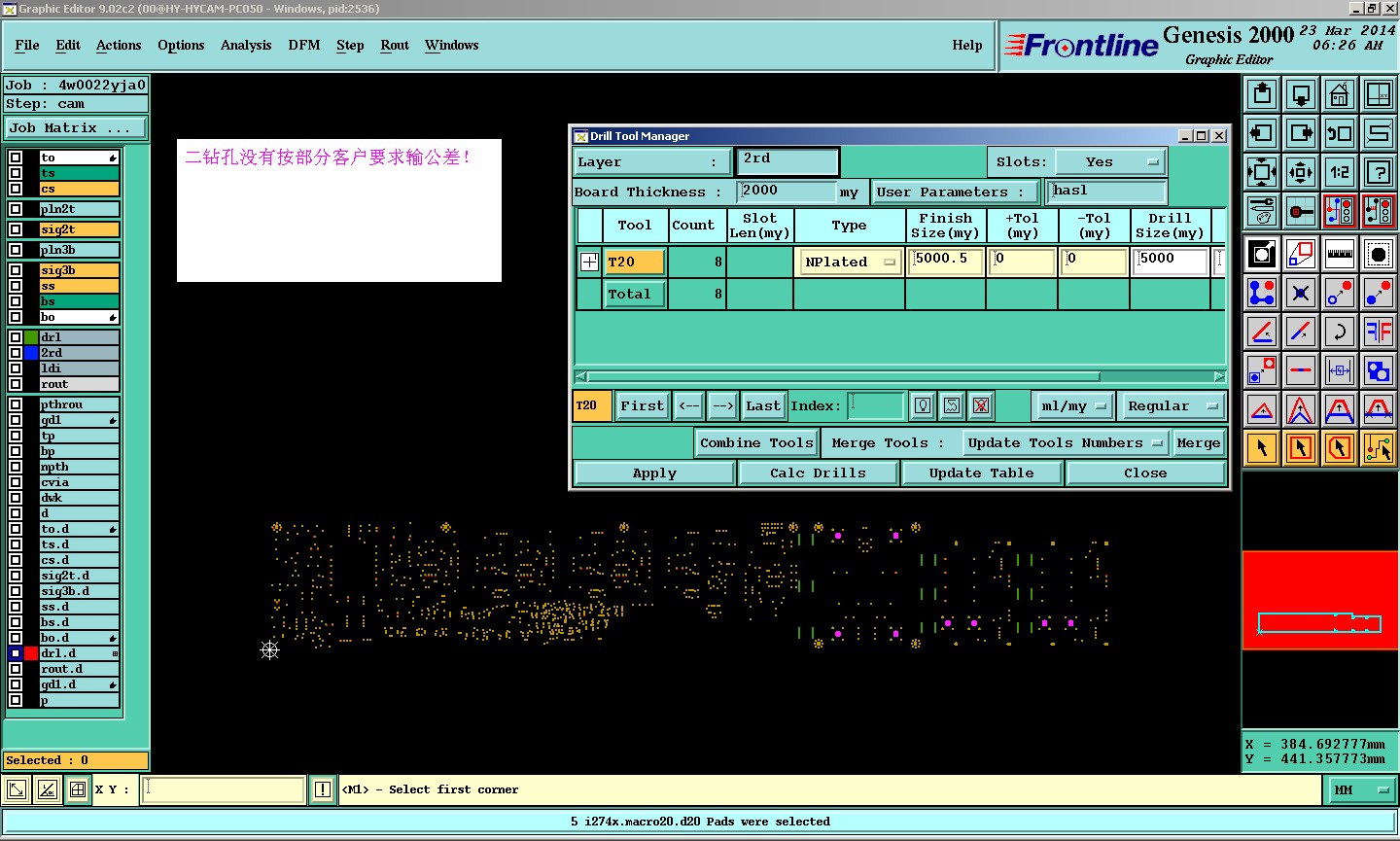Click the plain arrow selection icon
The height and width of the screenshot is (841, 1400).
click(1262, 448)
